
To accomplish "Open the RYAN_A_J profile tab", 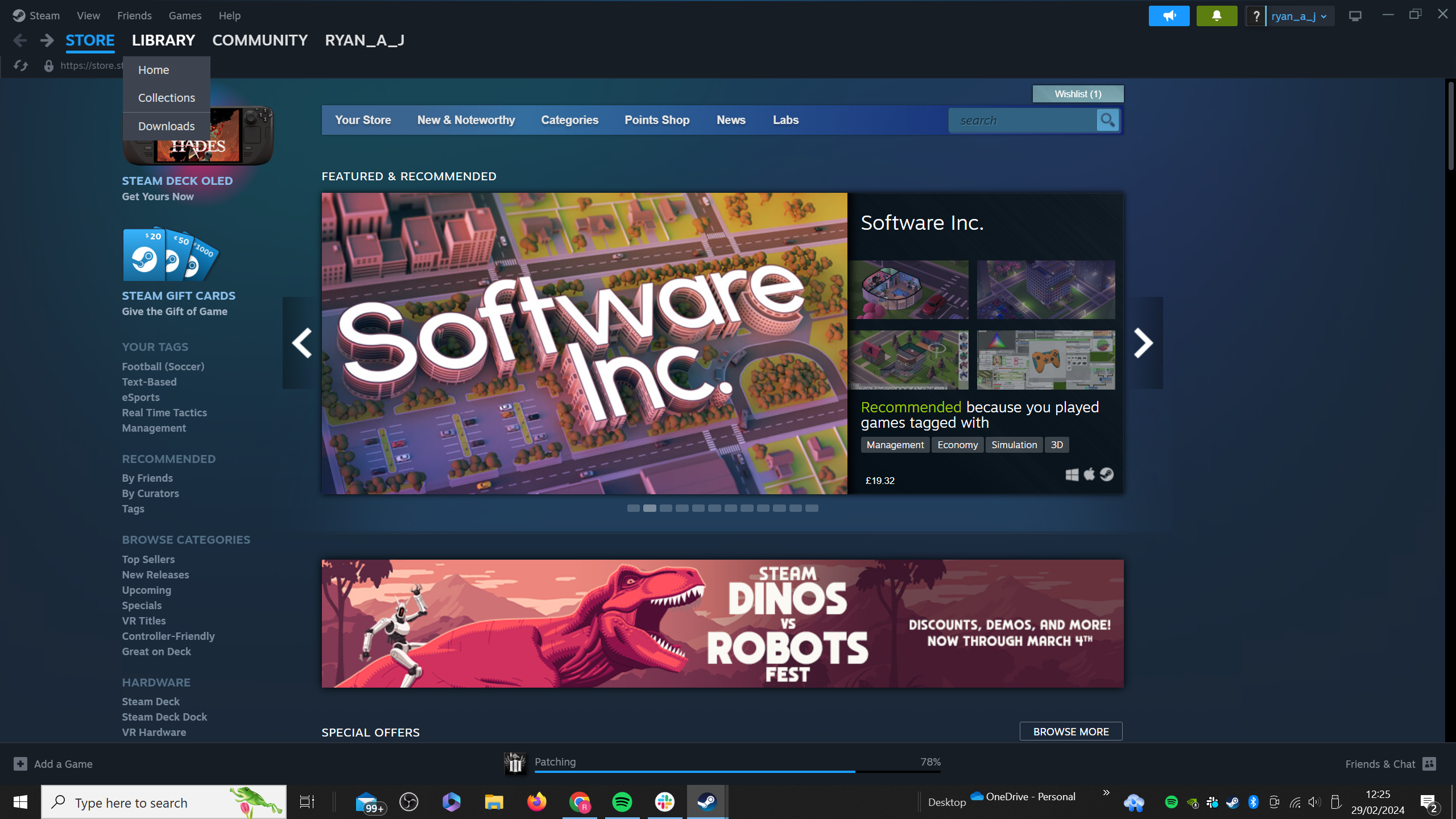I will tap(365, 40).
